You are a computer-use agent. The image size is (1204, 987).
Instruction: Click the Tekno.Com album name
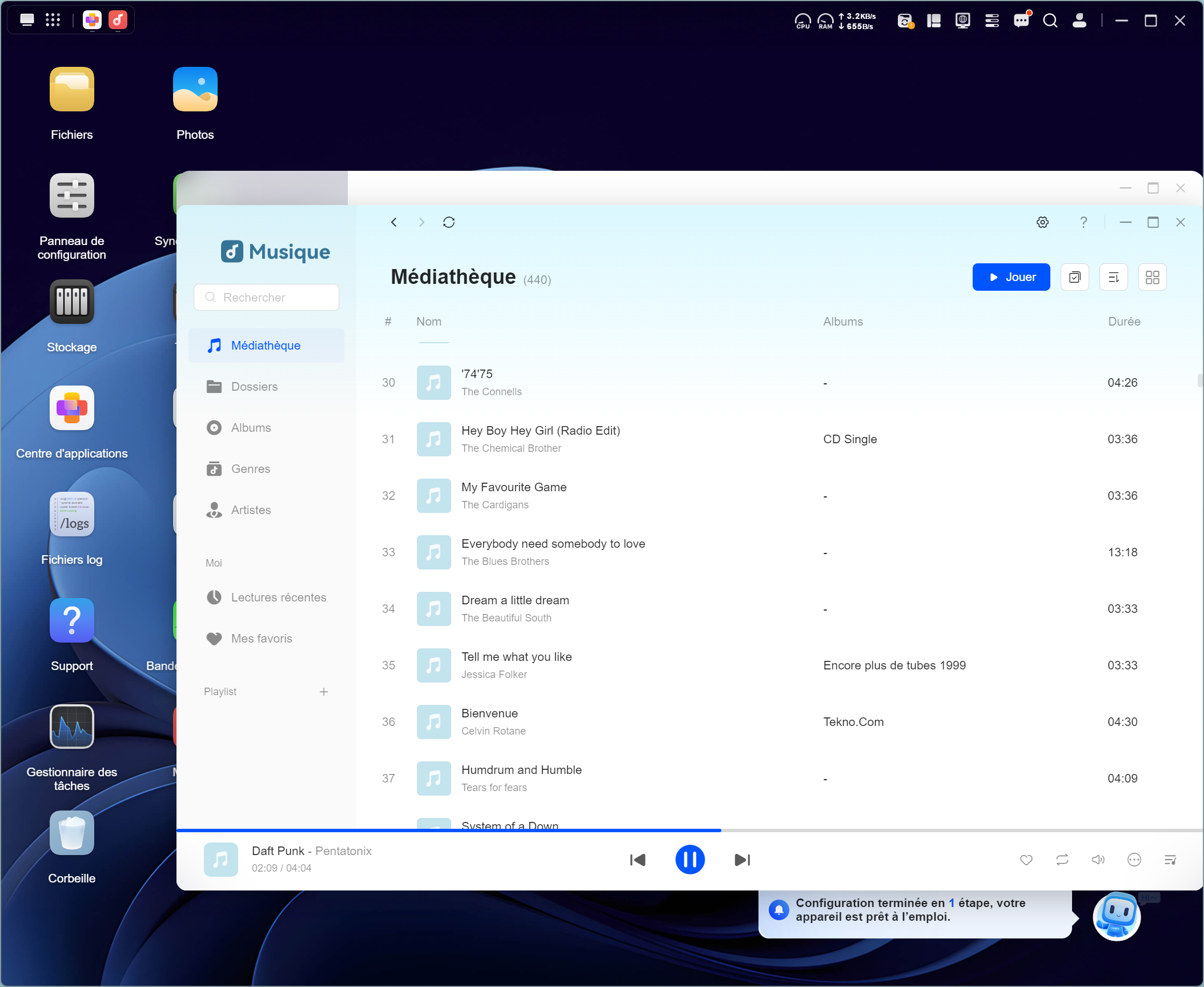pos(853,722)
